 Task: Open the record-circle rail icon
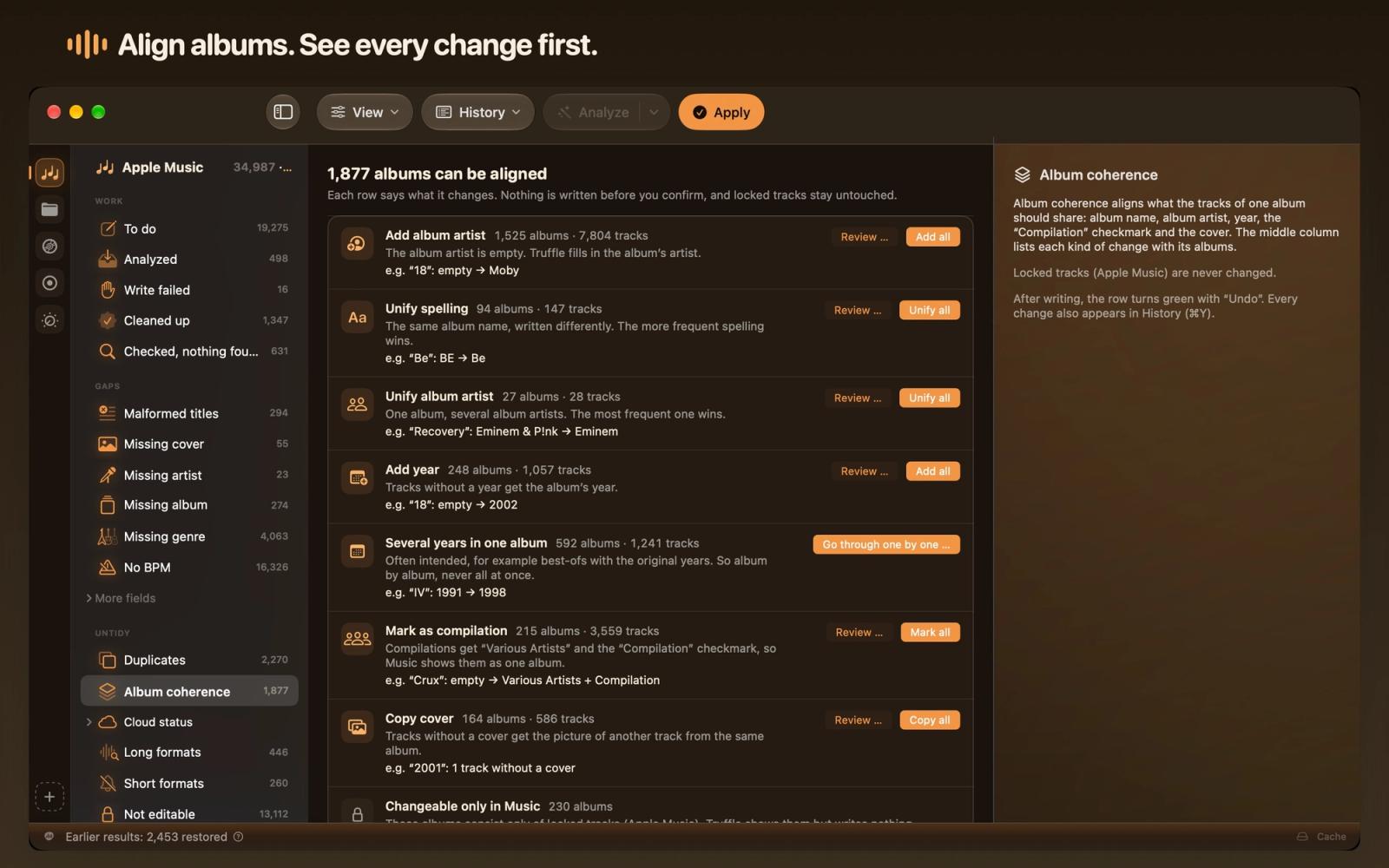point(49,283)
